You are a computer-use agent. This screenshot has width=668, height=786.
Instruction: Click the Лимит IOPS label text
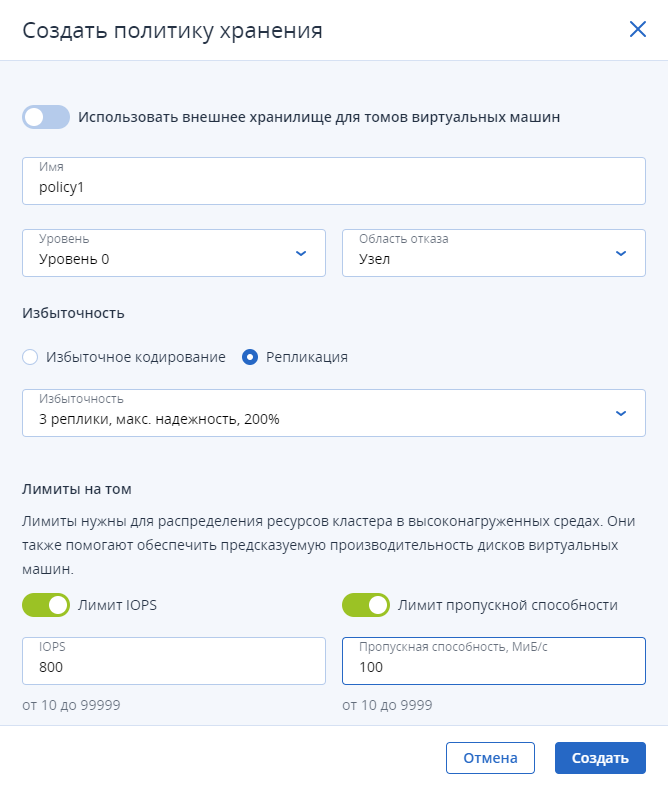click(x=117, y=605)
